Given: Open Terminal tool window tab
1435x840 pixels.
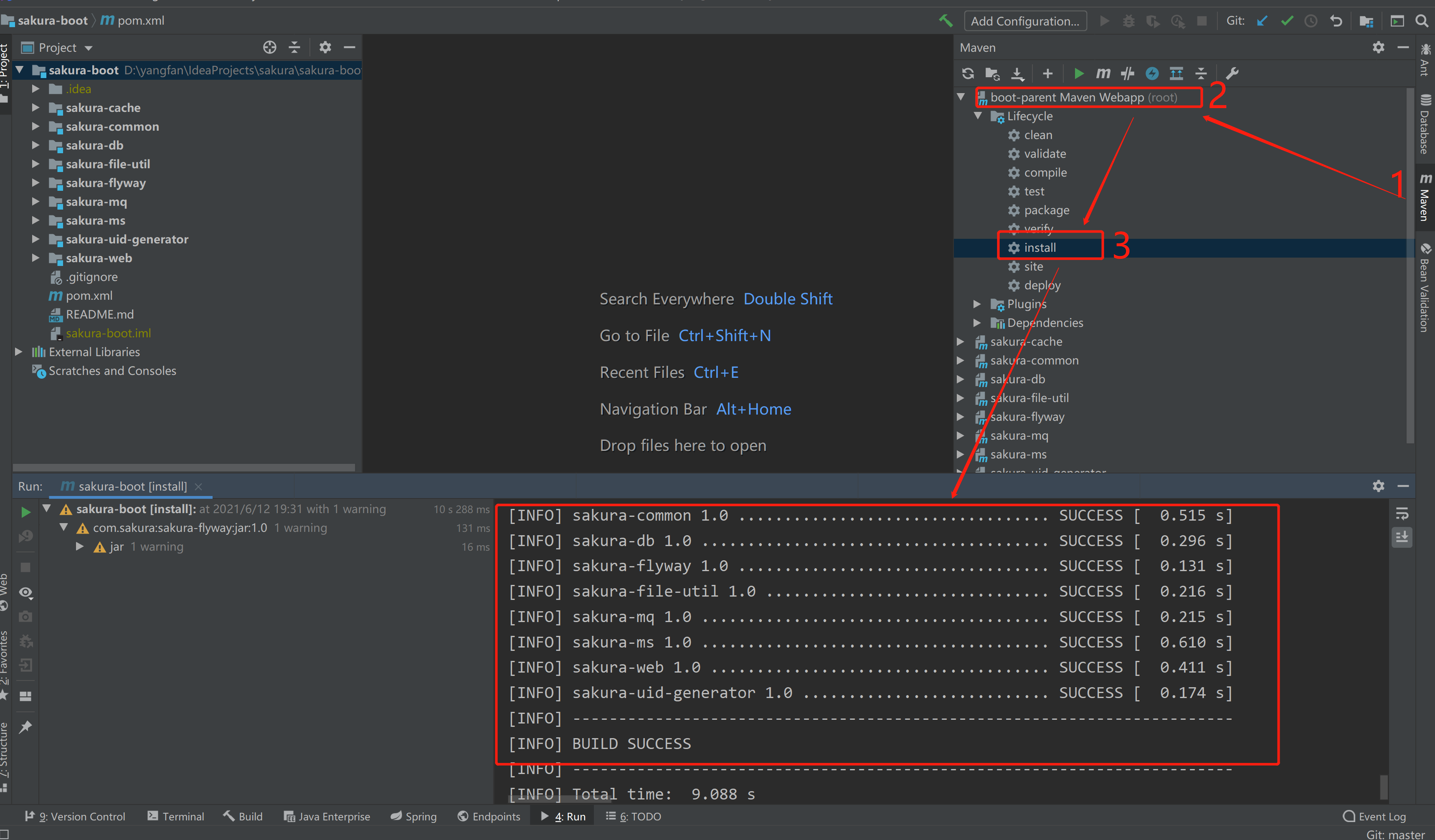Looking at the screenshot, I should tap(175, 816).
